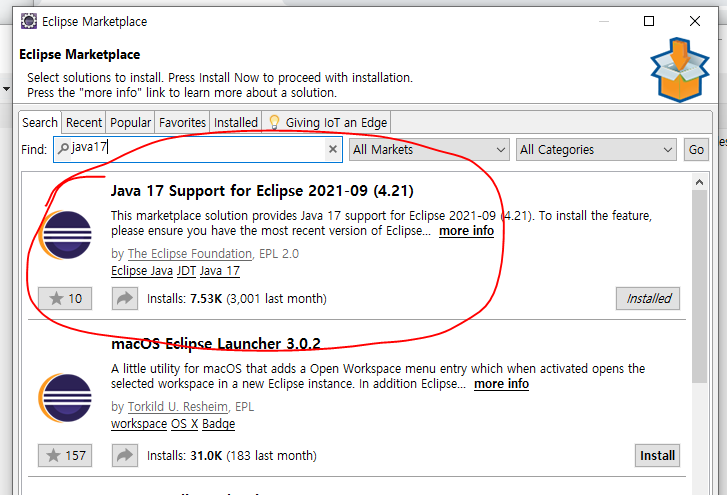Click the Eclipse Java tag link
This screenshot has width=727, height=495.
click(x=142, y=271)
